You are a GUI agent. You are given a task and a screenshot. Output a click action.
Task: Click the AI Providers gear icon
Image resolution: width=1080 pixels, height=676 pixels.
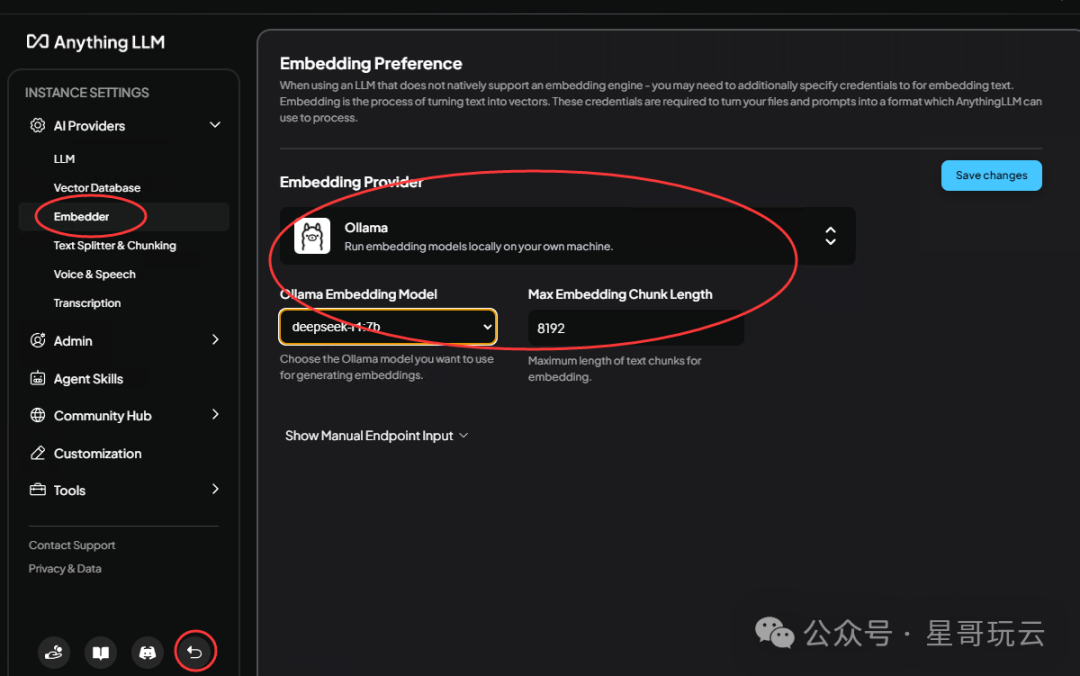pos(37,125)
